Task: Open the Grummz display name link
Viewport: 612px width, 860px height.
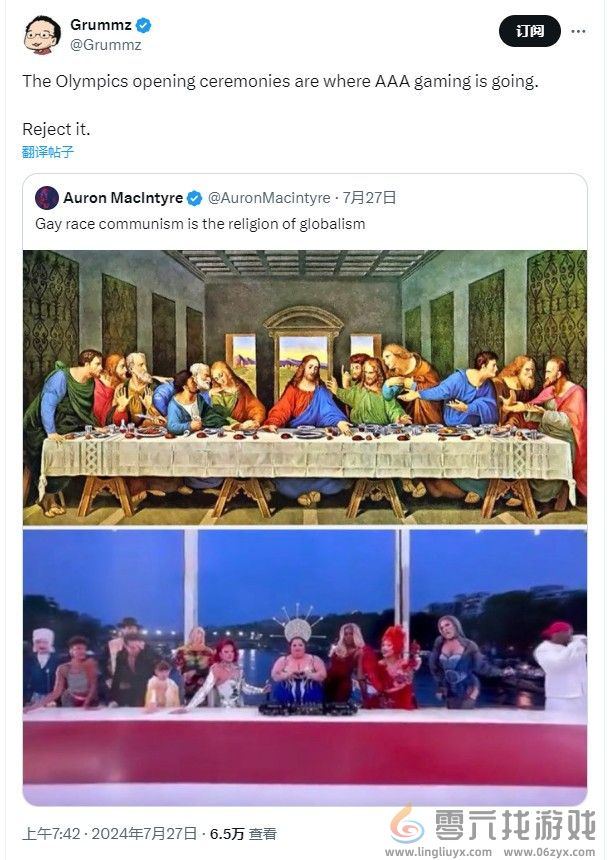Action: point(100,25)
